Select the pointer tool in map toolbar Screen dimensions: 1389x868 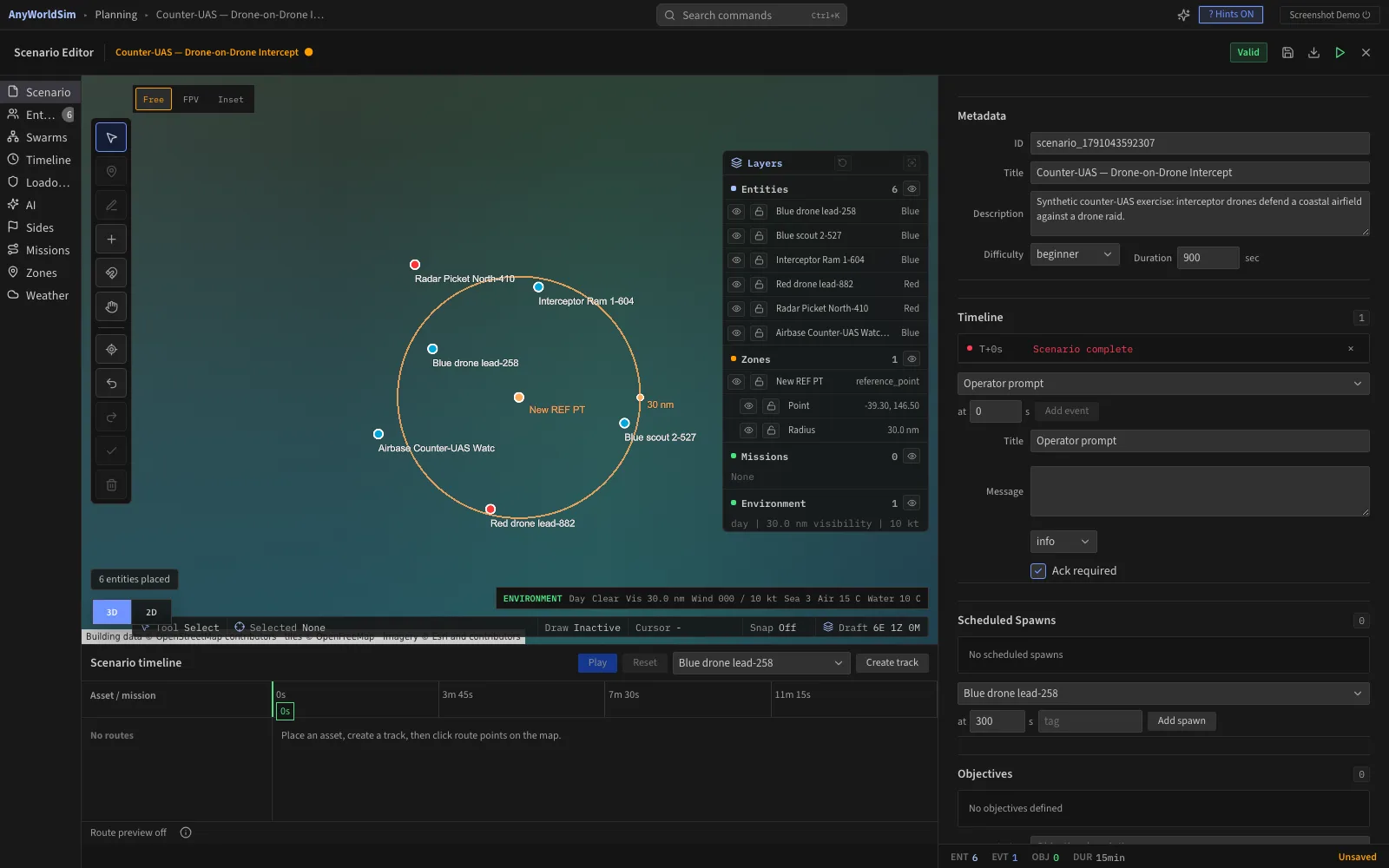pyautogui.click(x=111, y=137)
